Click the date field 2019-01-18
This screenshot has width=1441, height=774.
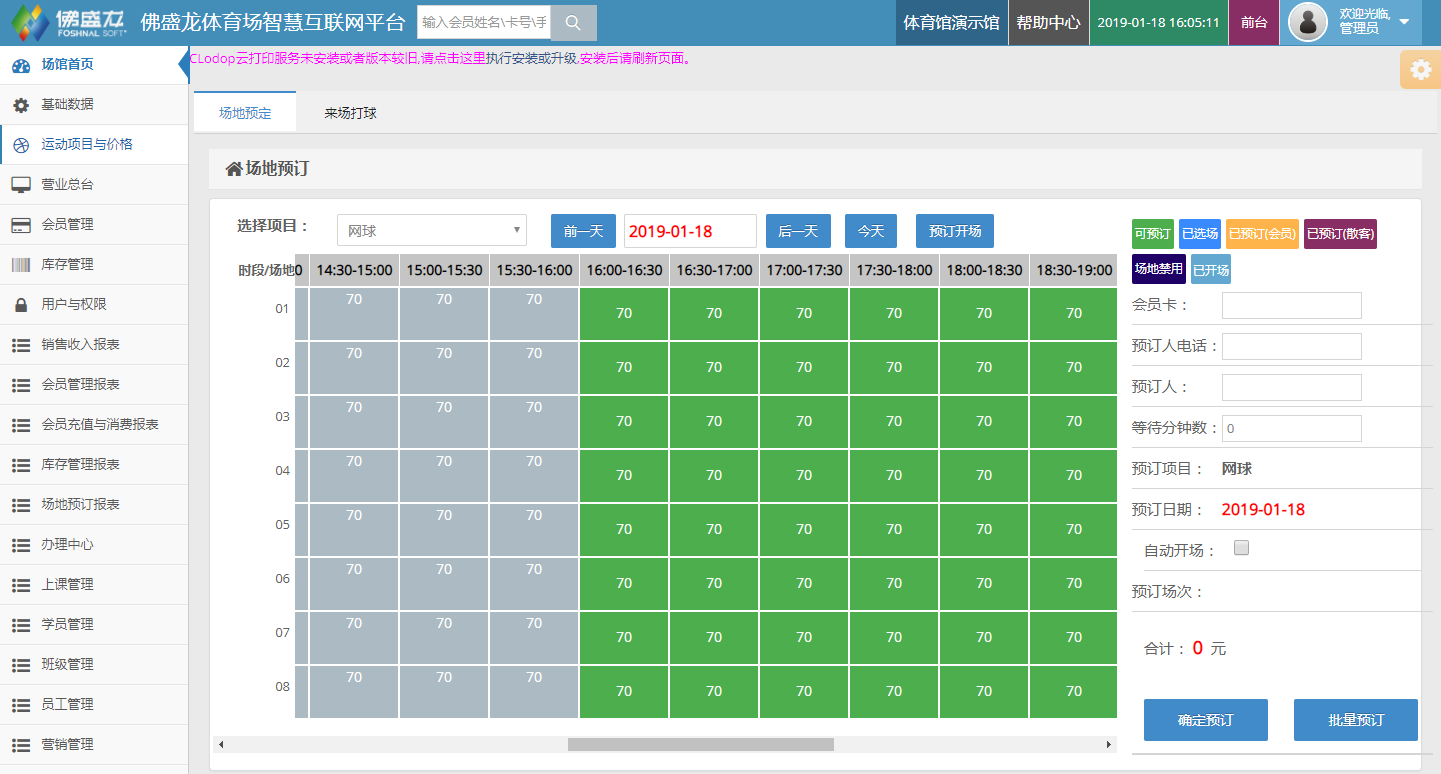(x=690, y=231)
